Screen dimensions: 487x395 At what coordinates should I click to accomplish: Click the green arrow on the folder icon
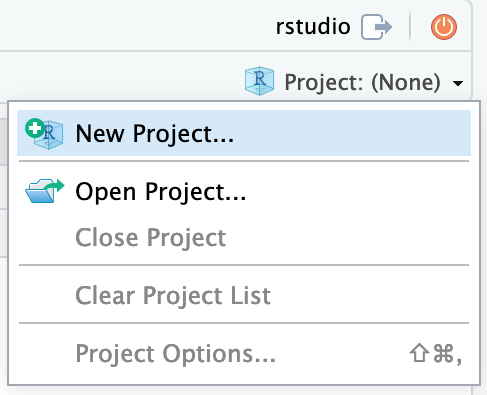pyautogui.click(x=55, y=185)
